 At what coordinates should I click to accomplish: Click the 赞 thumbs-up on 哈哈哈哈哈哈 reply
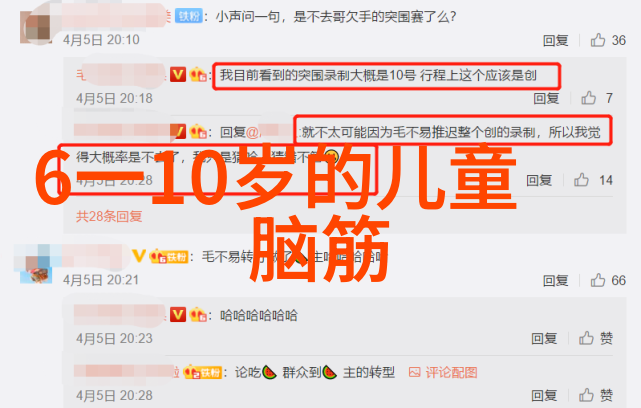596,338
